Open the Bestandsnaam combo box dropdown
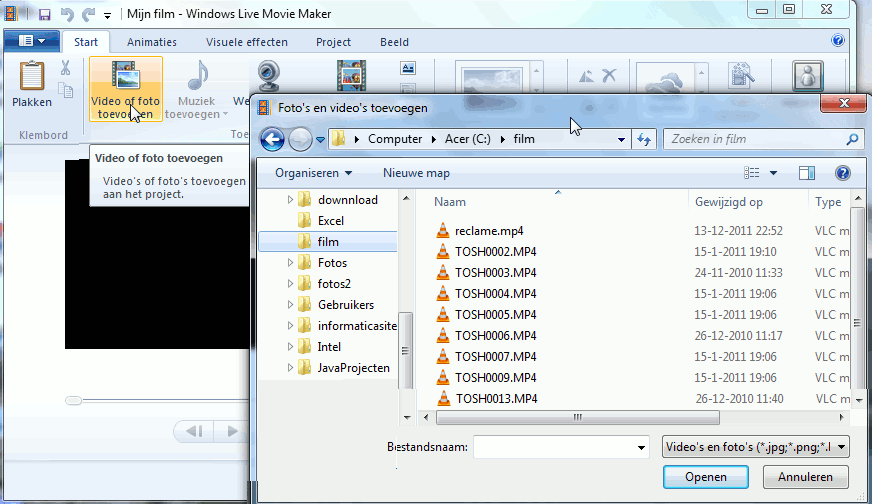Screen dimensions: 872x504 pyautogui.click(x=641, y=448)
